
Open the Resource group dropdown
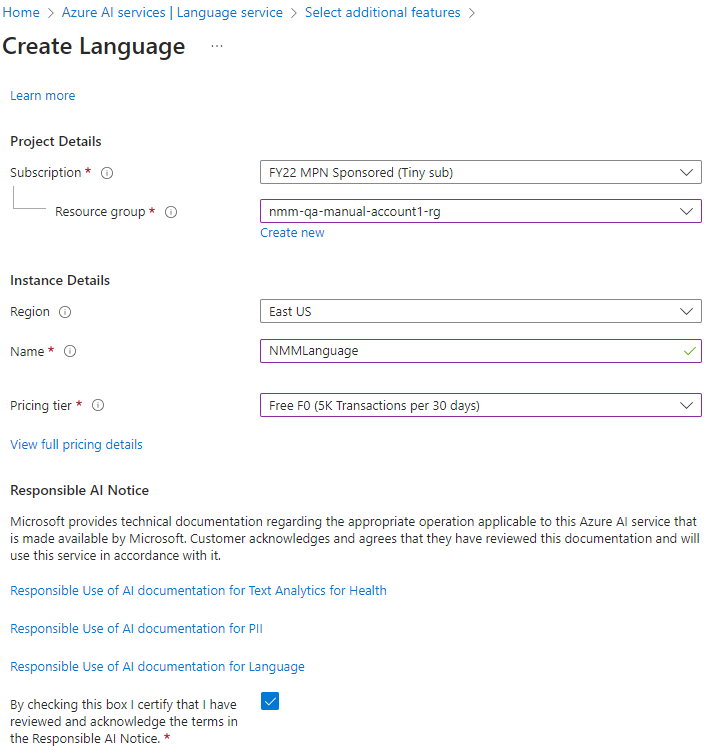point(481,212)
